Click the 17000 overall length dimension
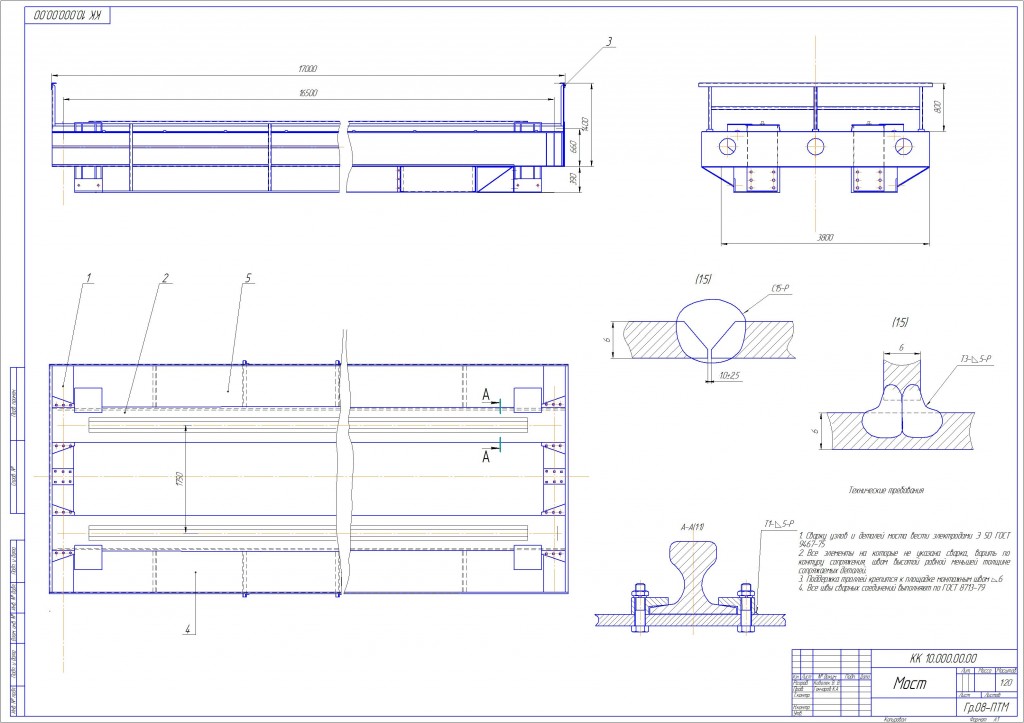1024x723 pixels. (x=308, y=69)
